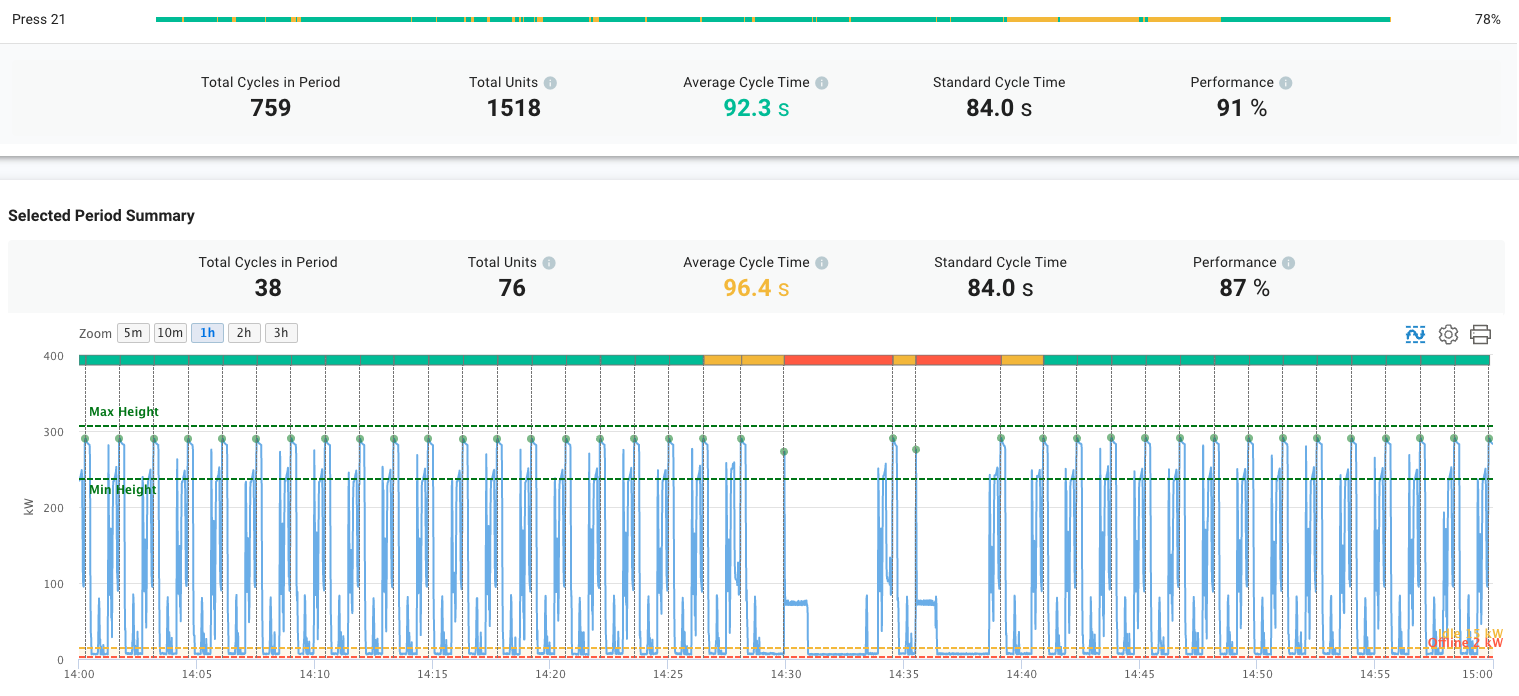The width and height of the screenshot is (1519, 696).
Task: Open the chart settings gear
Action: tap(1448, 334)
